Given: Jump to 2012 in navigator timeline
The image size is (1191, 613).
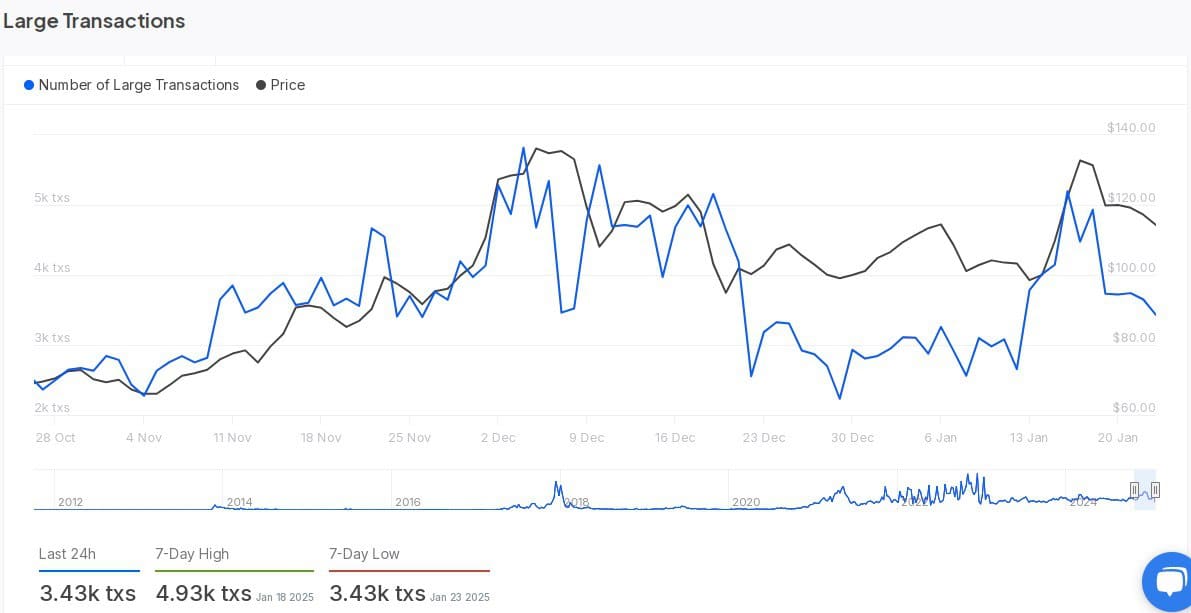Looking at the screenshot, I should click(70, 502).
